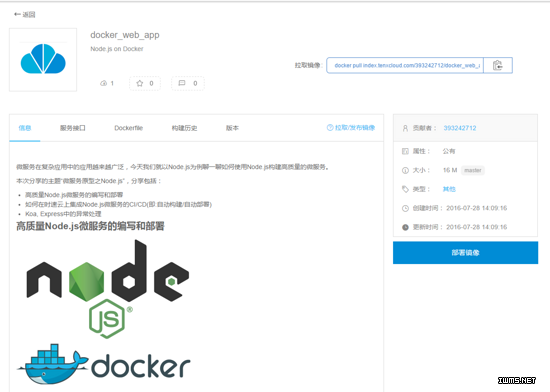
Task: Click the 其他 type link
Action: click(x=449, y=189)
